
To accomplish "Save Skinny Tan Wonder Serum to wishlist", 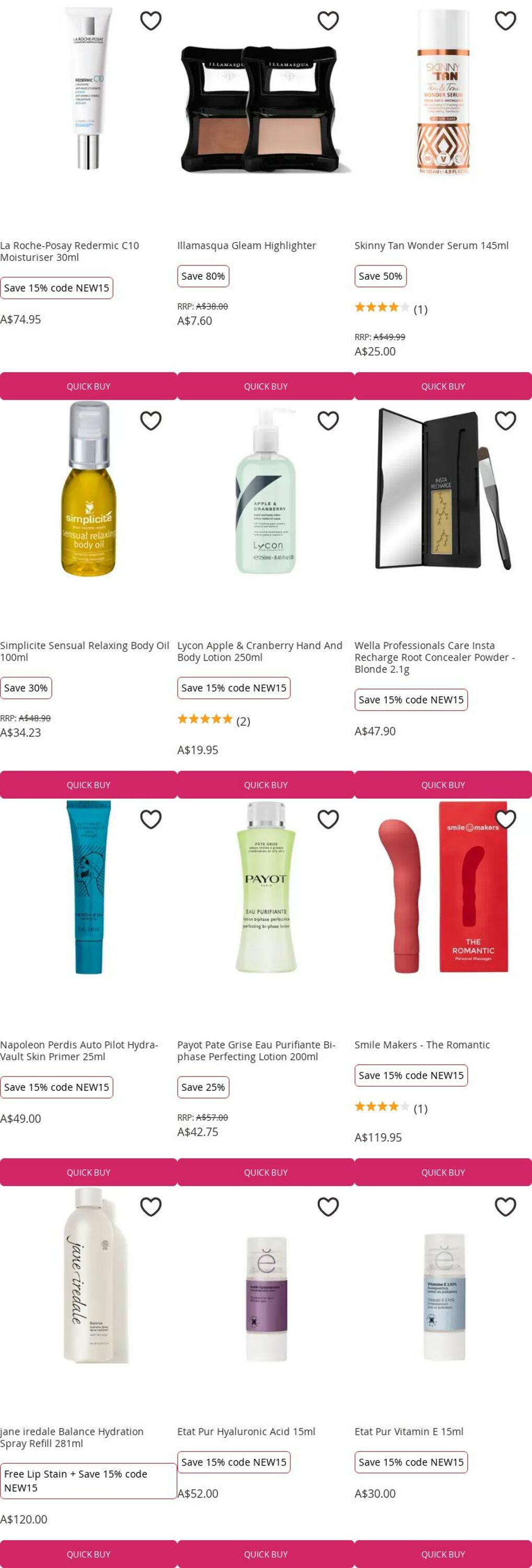I will click(x=505, y=21).
